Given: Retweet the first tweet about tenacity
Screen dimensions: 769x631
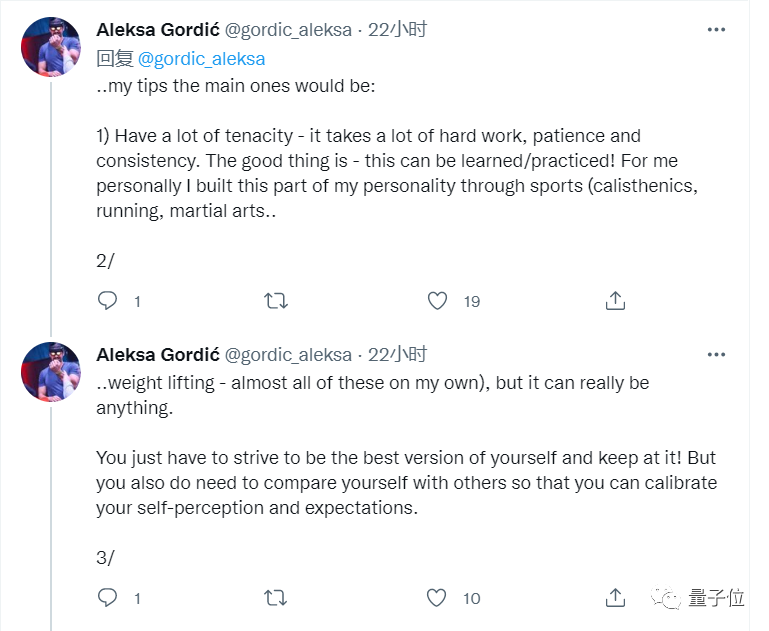Looking at the screenshot, I should click(275, 300).
